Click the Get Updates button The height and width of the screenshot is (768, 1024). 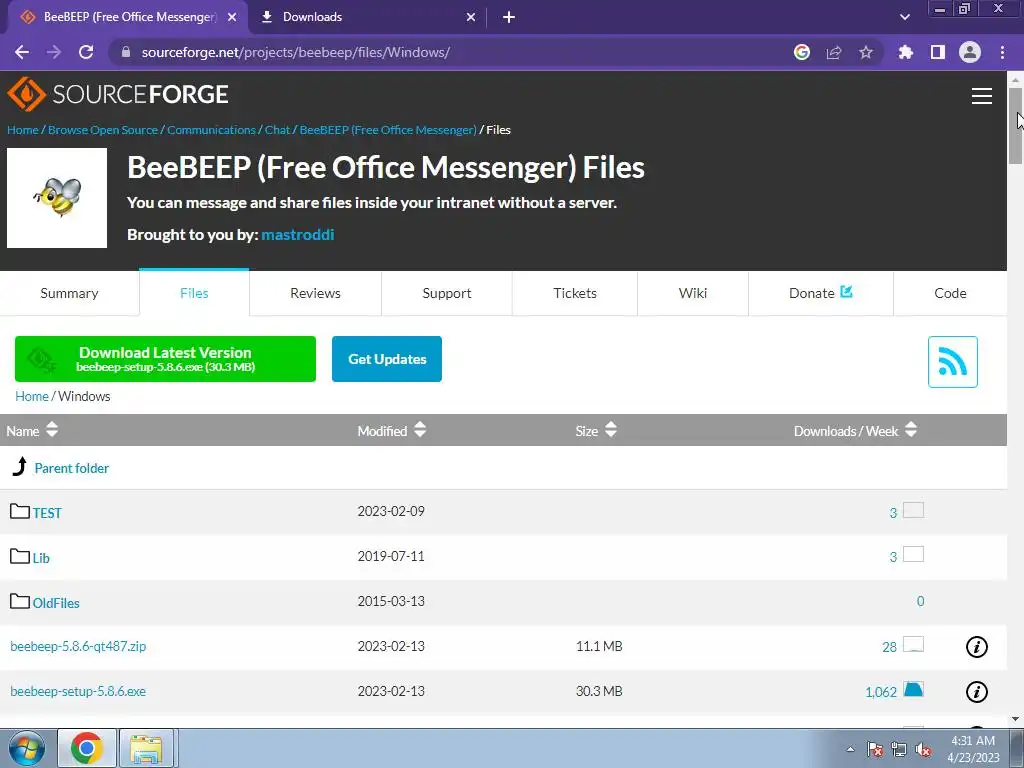[387, 359]
